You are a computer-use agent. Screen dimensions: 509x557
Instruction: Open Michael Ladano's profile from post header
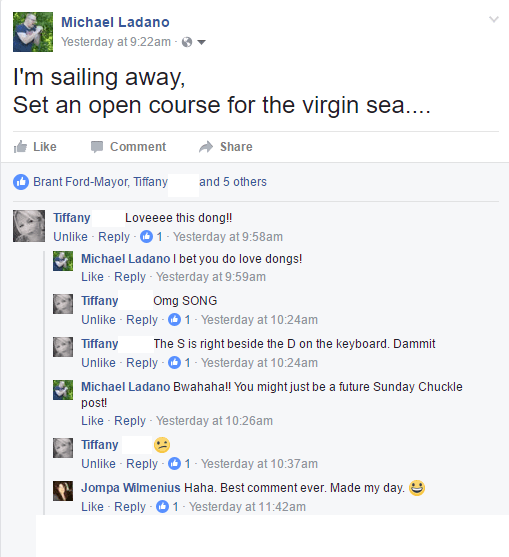[x=115, y=22]
